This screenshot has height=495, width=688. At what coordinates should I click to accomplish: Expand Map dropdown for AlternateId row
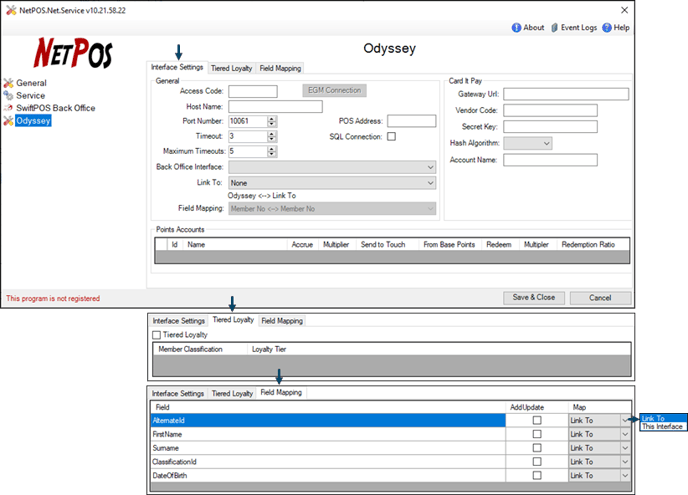625,420
